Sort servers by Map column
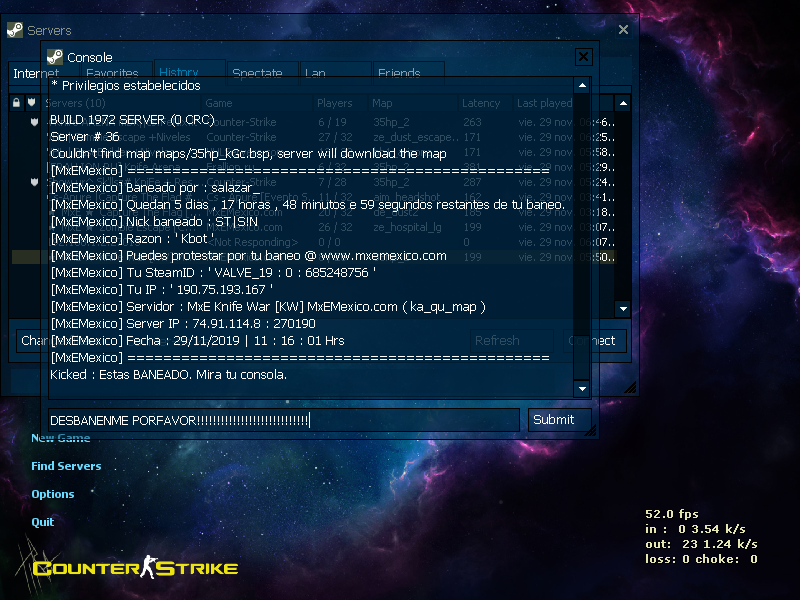This screenshot has width=800, height=600. 413,103
